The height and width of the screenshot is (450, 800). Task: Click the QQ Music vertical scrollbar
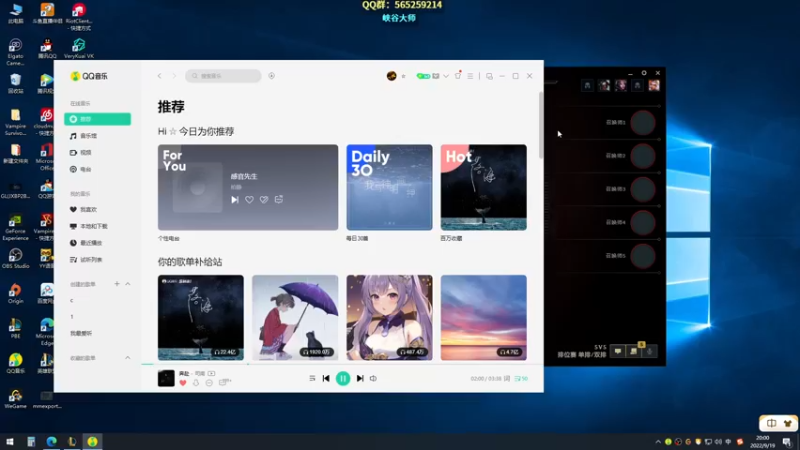(x=541, y=125)
